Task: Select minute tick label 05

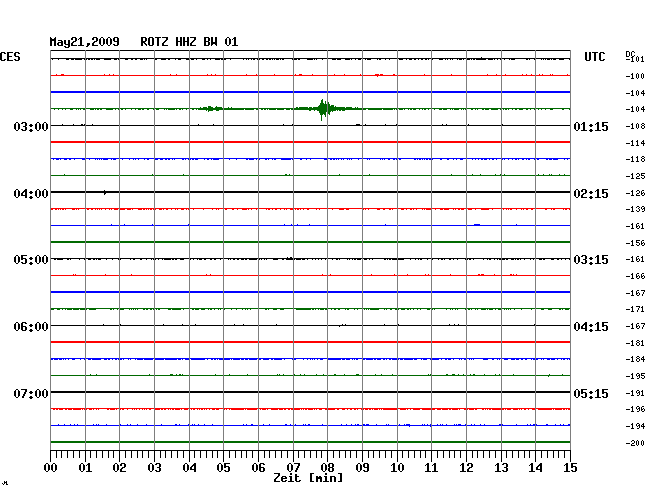Action: pos(223,467)
